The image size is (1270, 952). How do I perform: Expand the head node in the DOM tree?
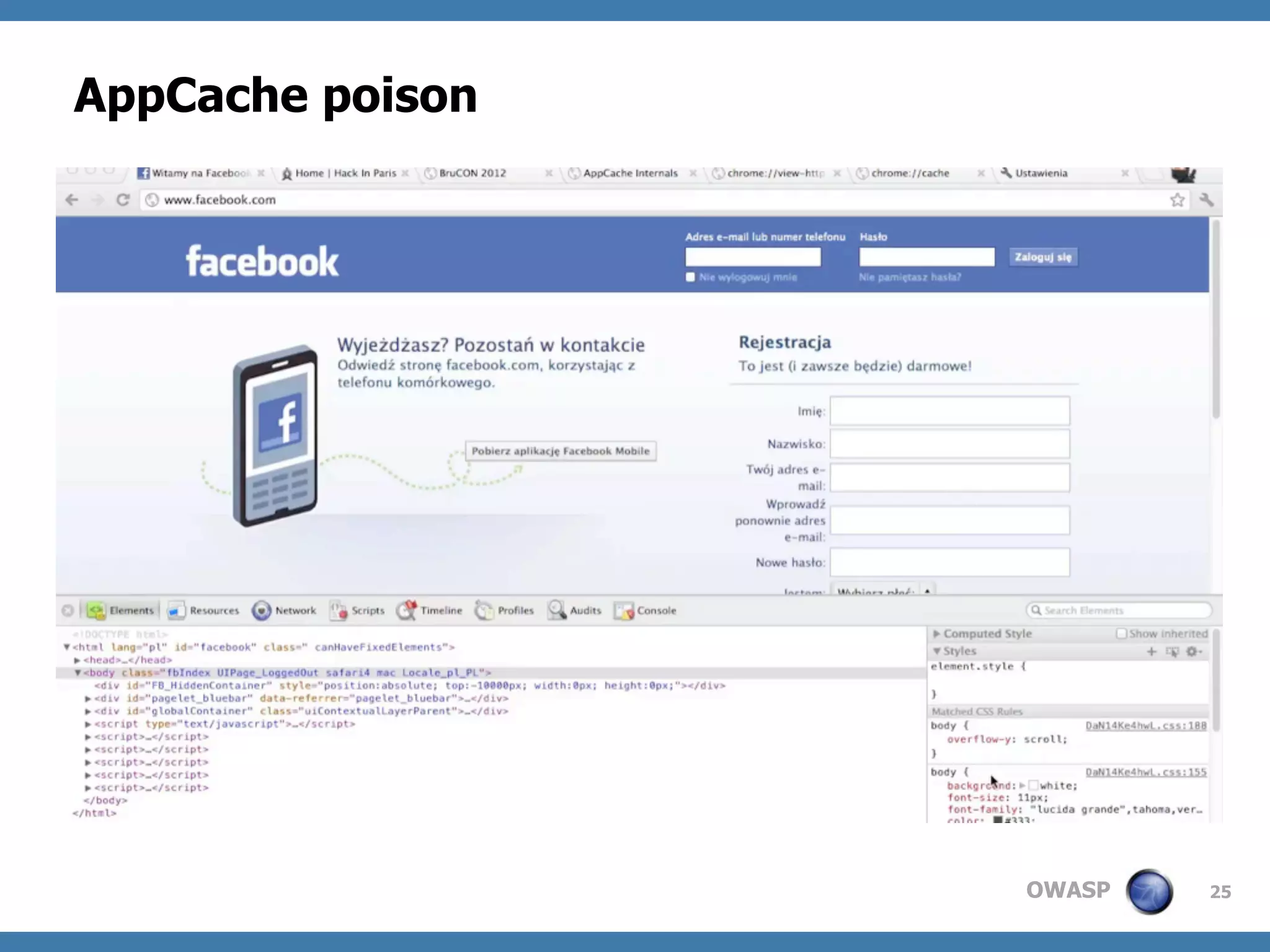78,660
